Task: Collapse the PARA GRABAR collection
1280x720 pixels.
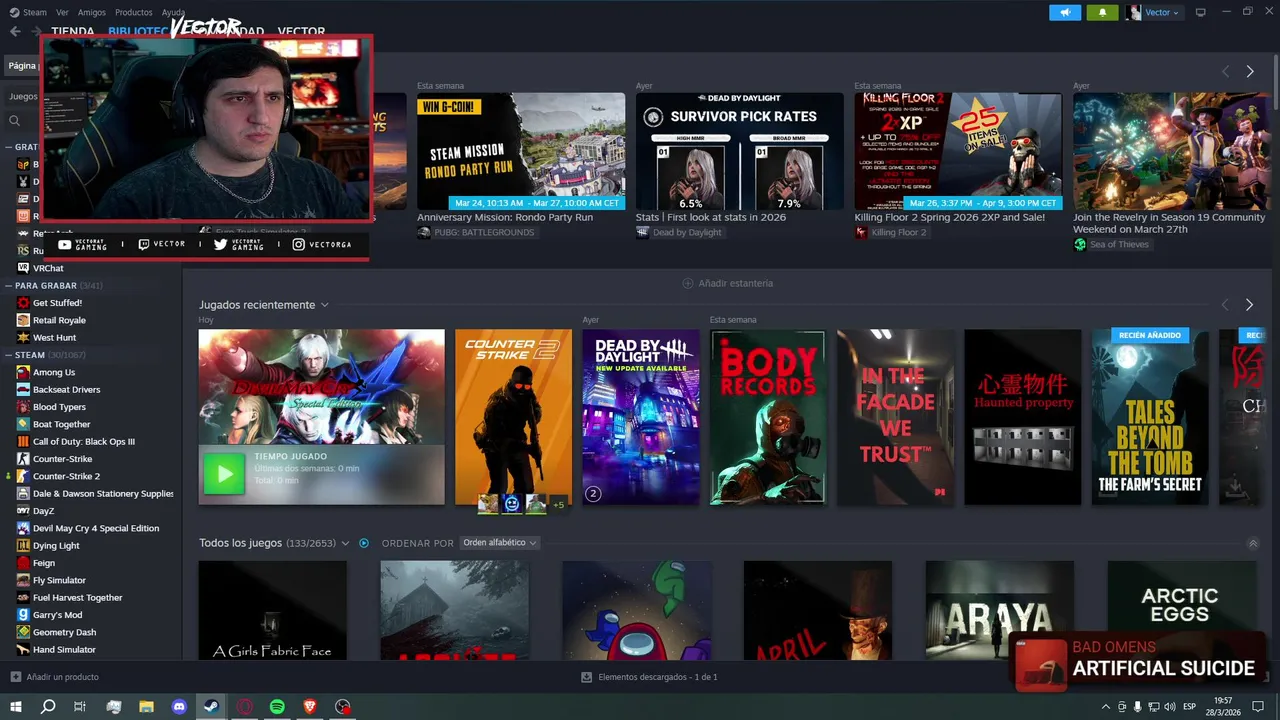Action: point(9,285)
